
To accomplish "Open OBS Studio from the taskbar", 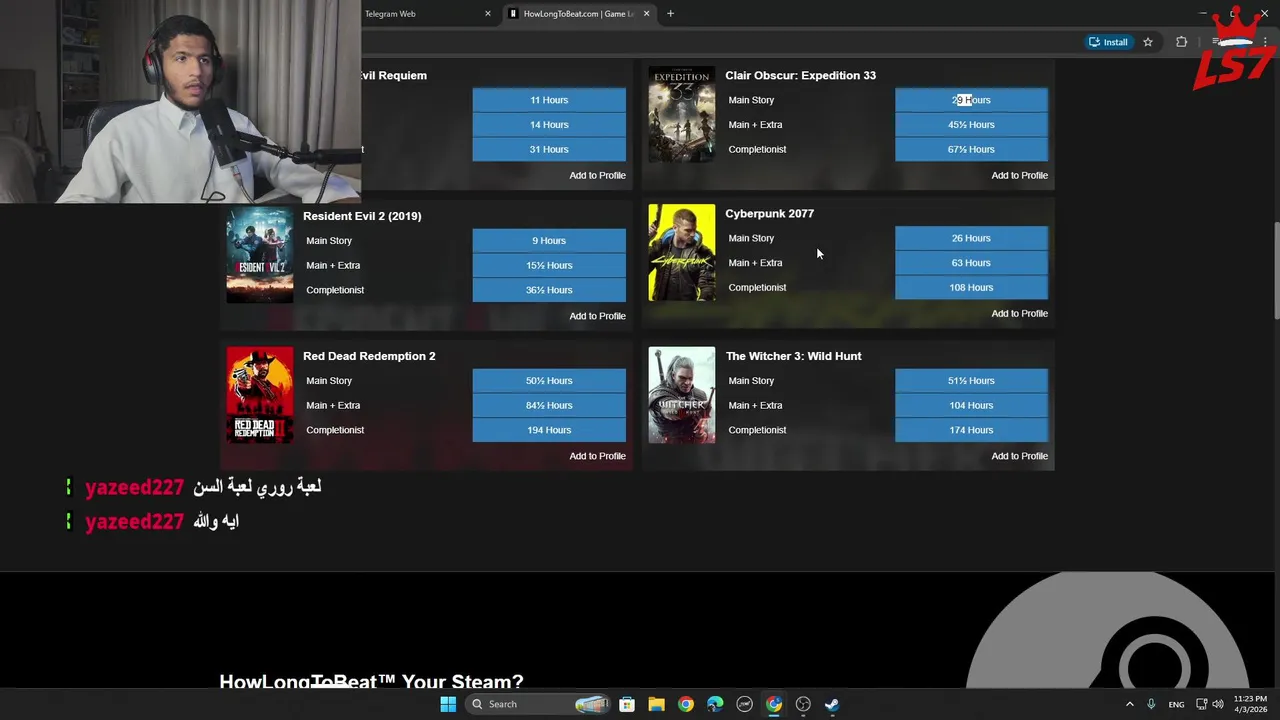I will (803, 704).
